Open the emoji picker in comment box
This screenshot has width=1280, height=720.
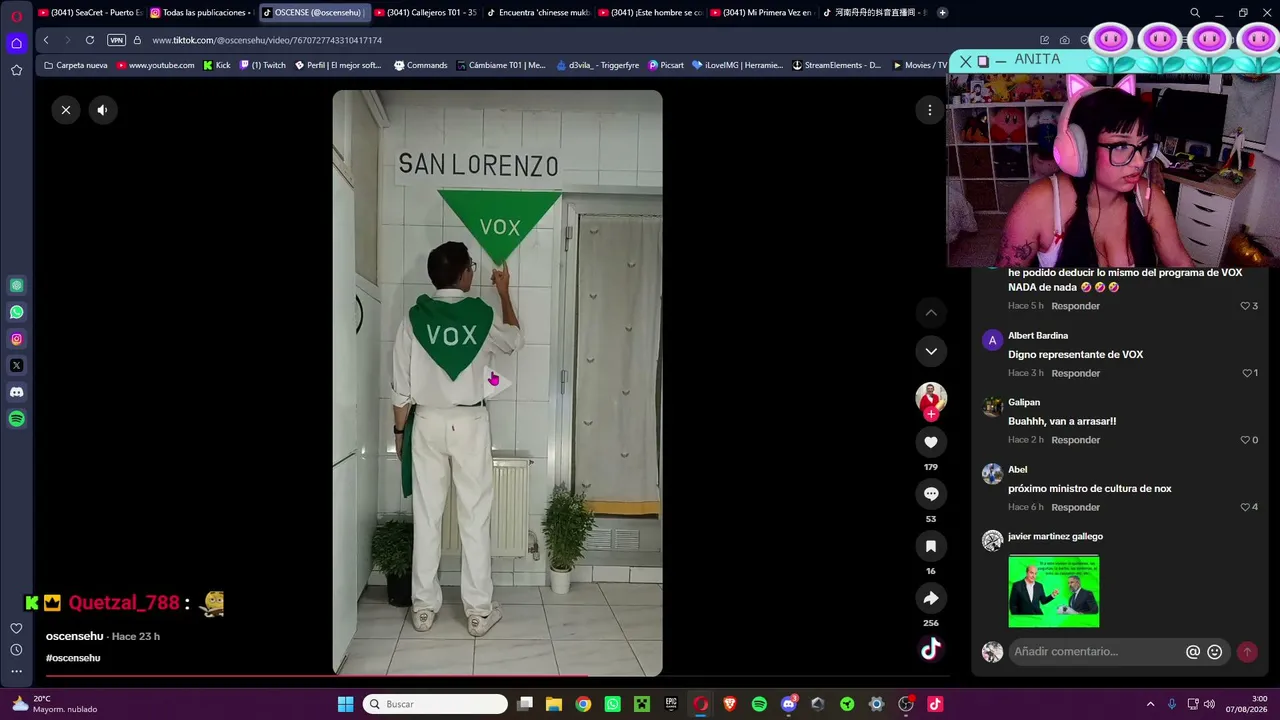[x=1215, y=652]
